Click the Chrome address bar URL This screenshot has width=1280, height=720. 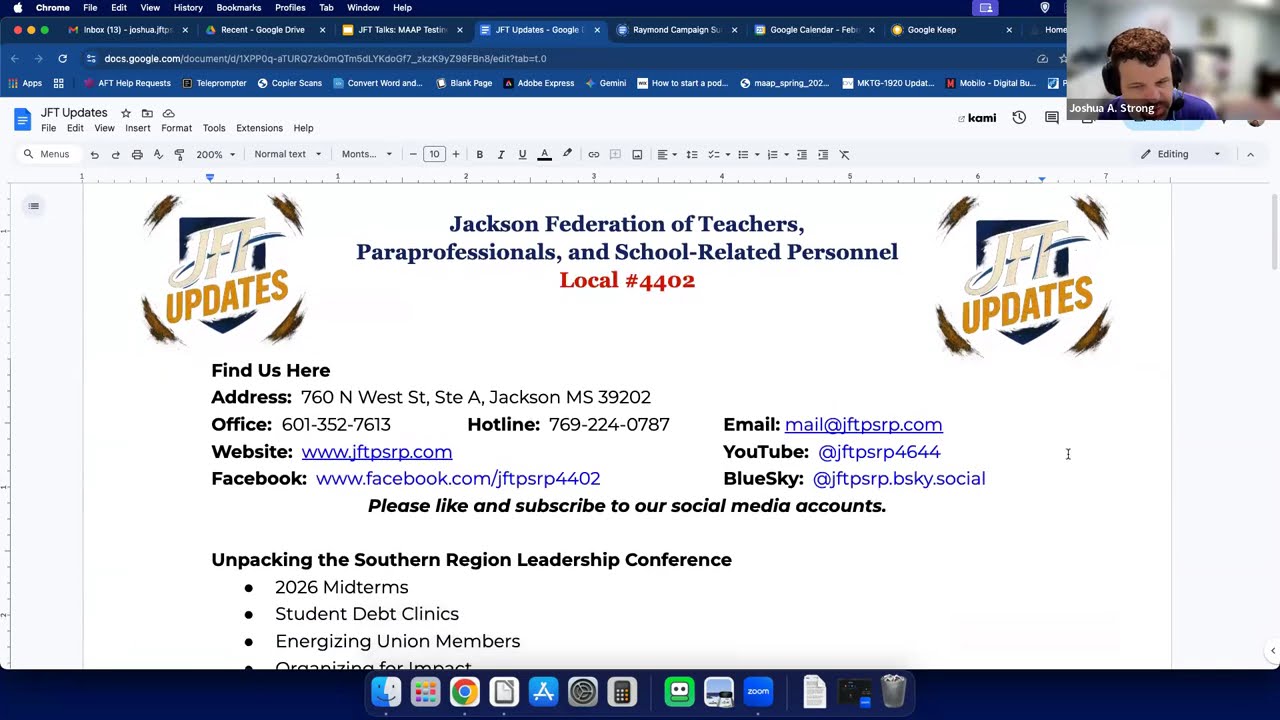point(325,58)
